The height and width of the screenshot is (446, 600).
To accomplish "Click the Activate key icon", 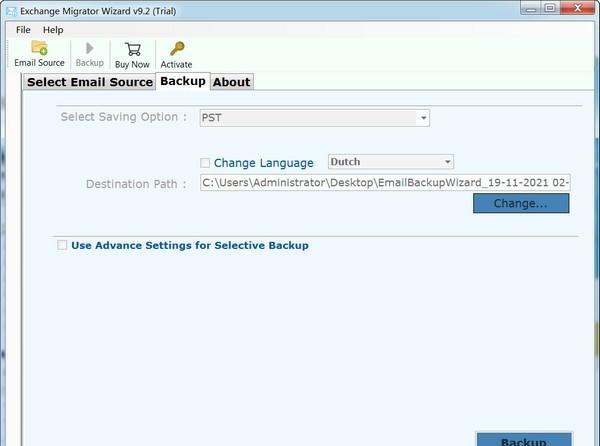I will click(177, 49).
